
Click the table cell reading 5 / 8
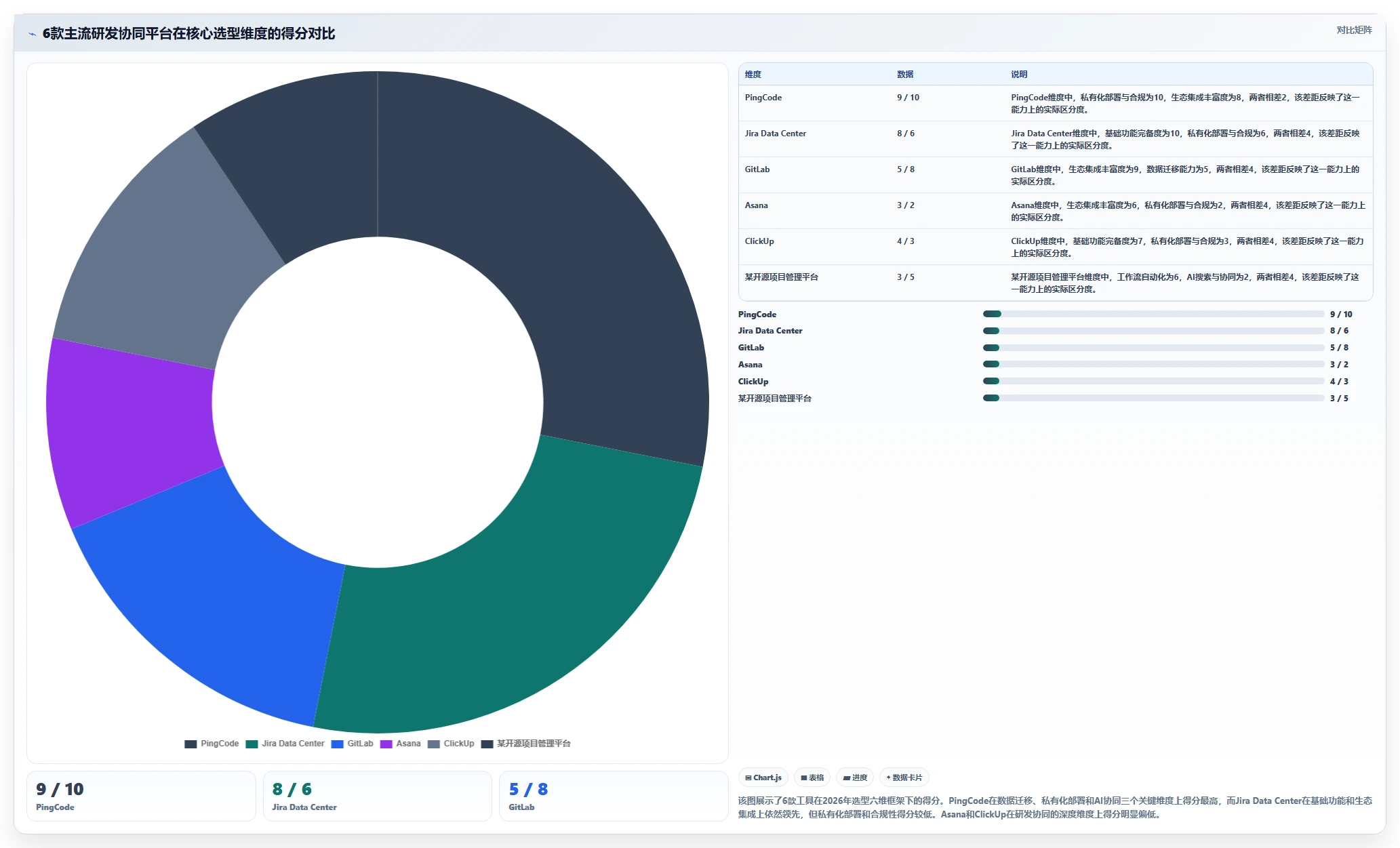point(906,169)
